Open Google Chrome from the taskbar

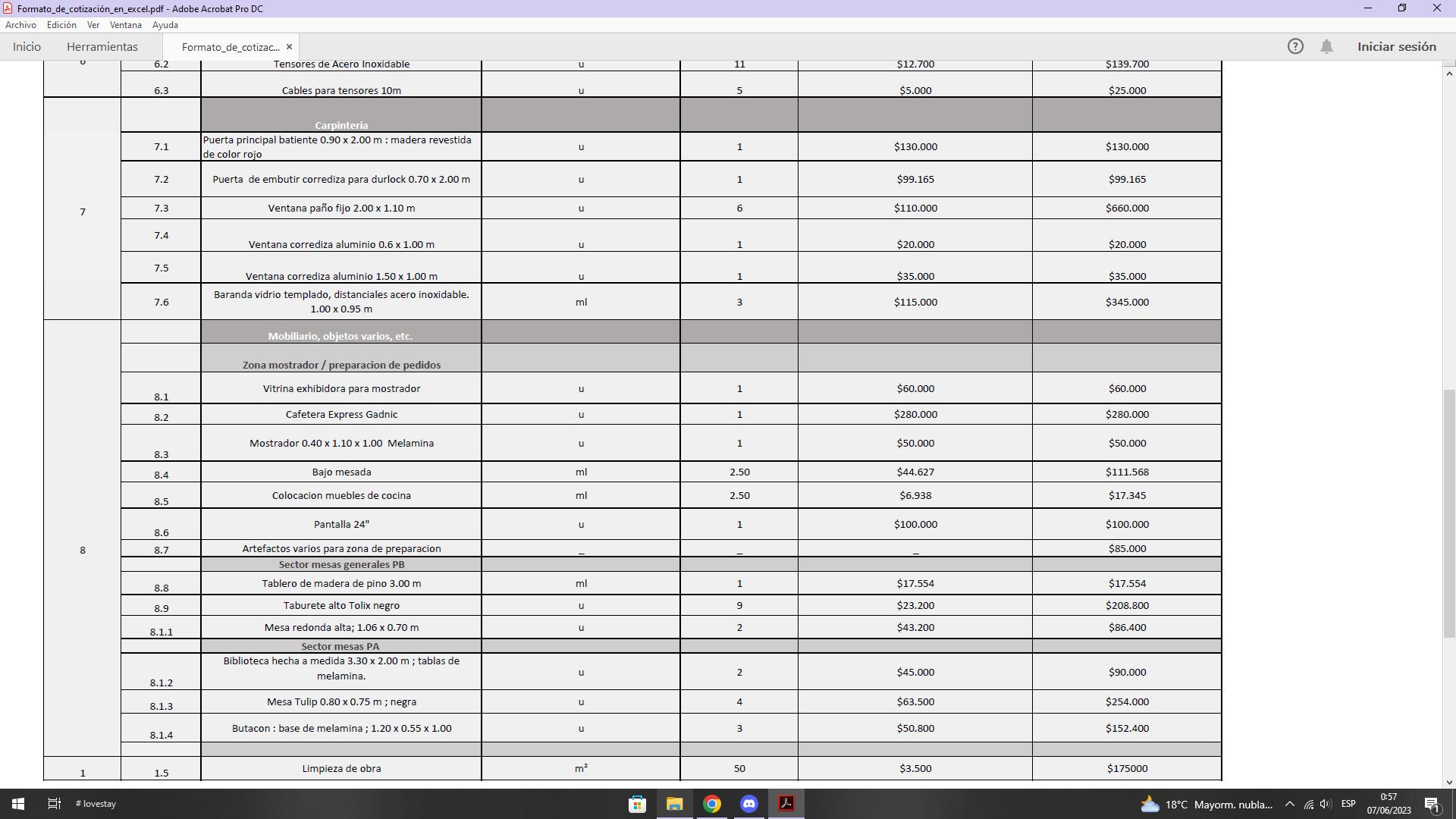712,804
